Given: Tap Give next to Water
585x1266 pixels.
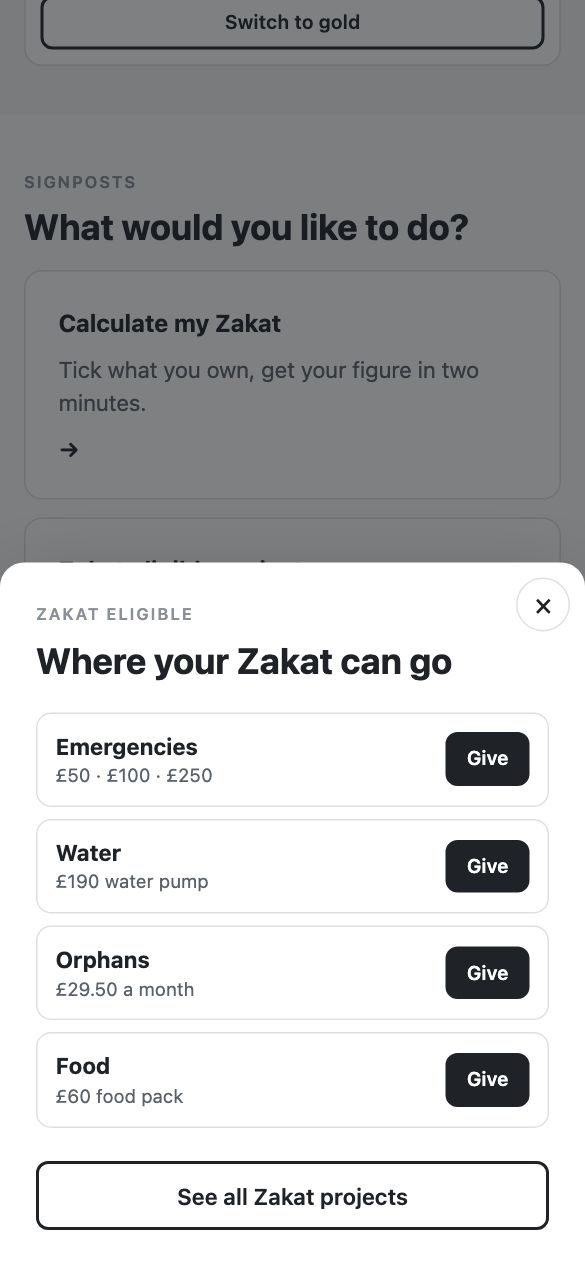Looking at the screenshot, I should point(487,866).
